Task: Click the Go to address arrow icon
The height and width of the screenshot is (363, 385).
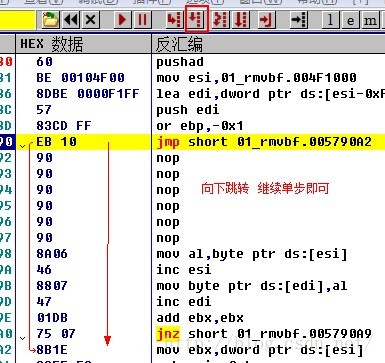Action: coord(298,20)
